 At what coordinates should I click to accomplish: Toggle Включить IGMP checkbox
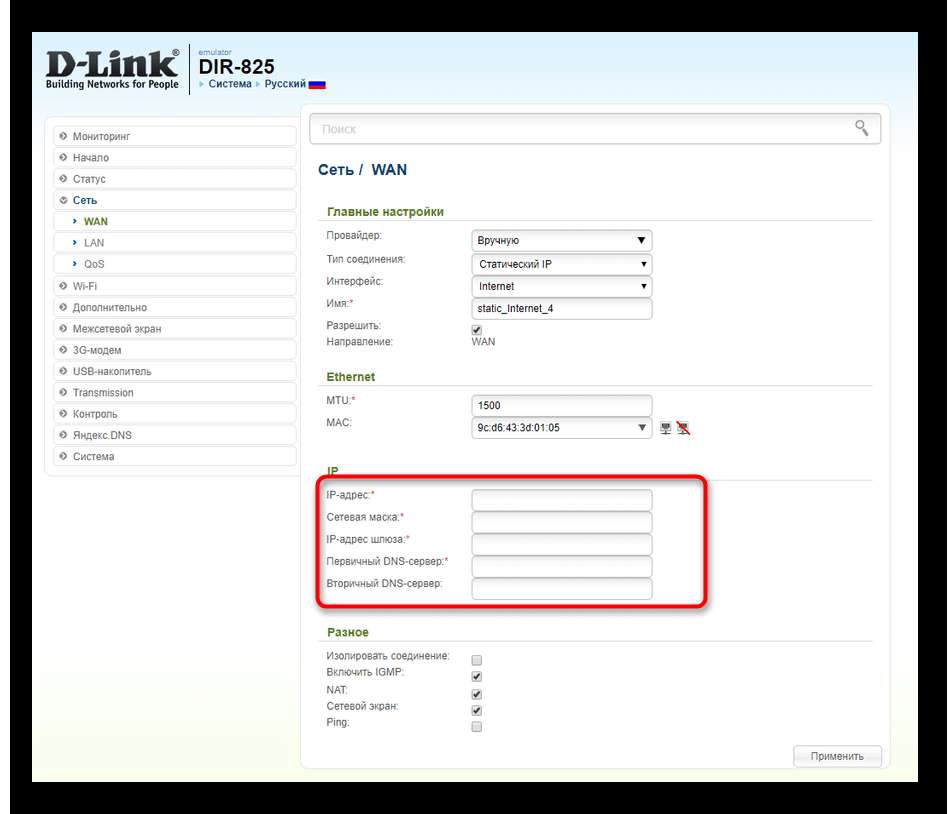(477, 677)
